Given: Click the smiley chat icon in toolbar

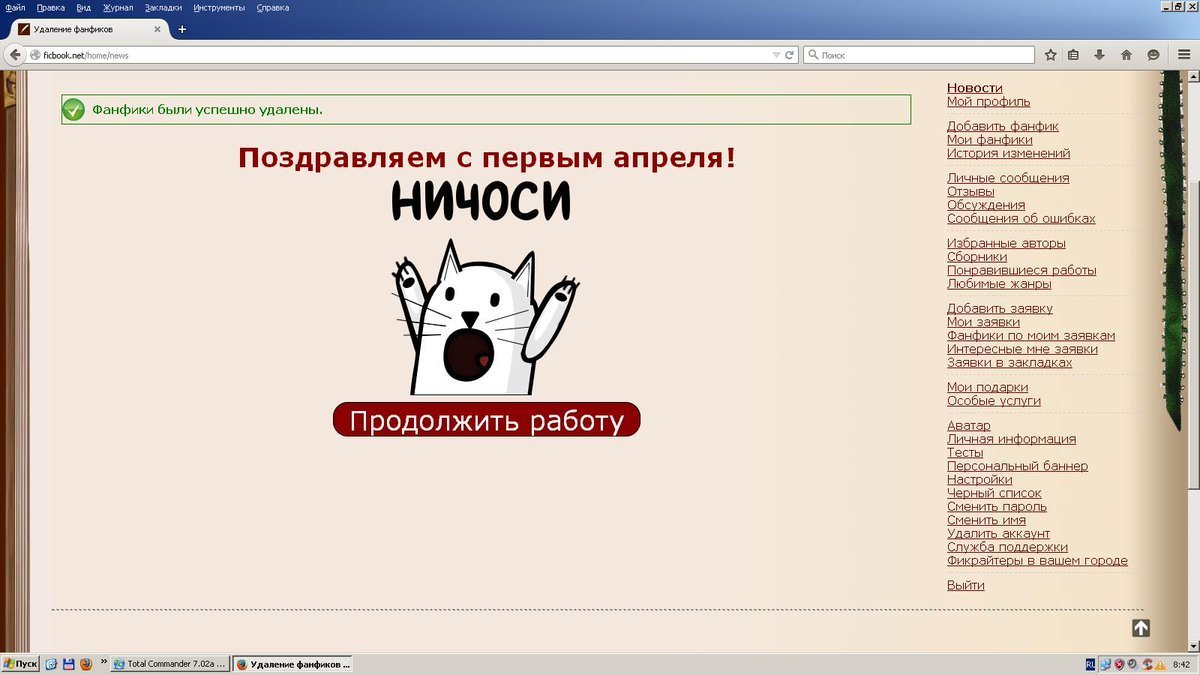Looking at the screenshot, I should pyautogui.click(x=1153, y=55).
